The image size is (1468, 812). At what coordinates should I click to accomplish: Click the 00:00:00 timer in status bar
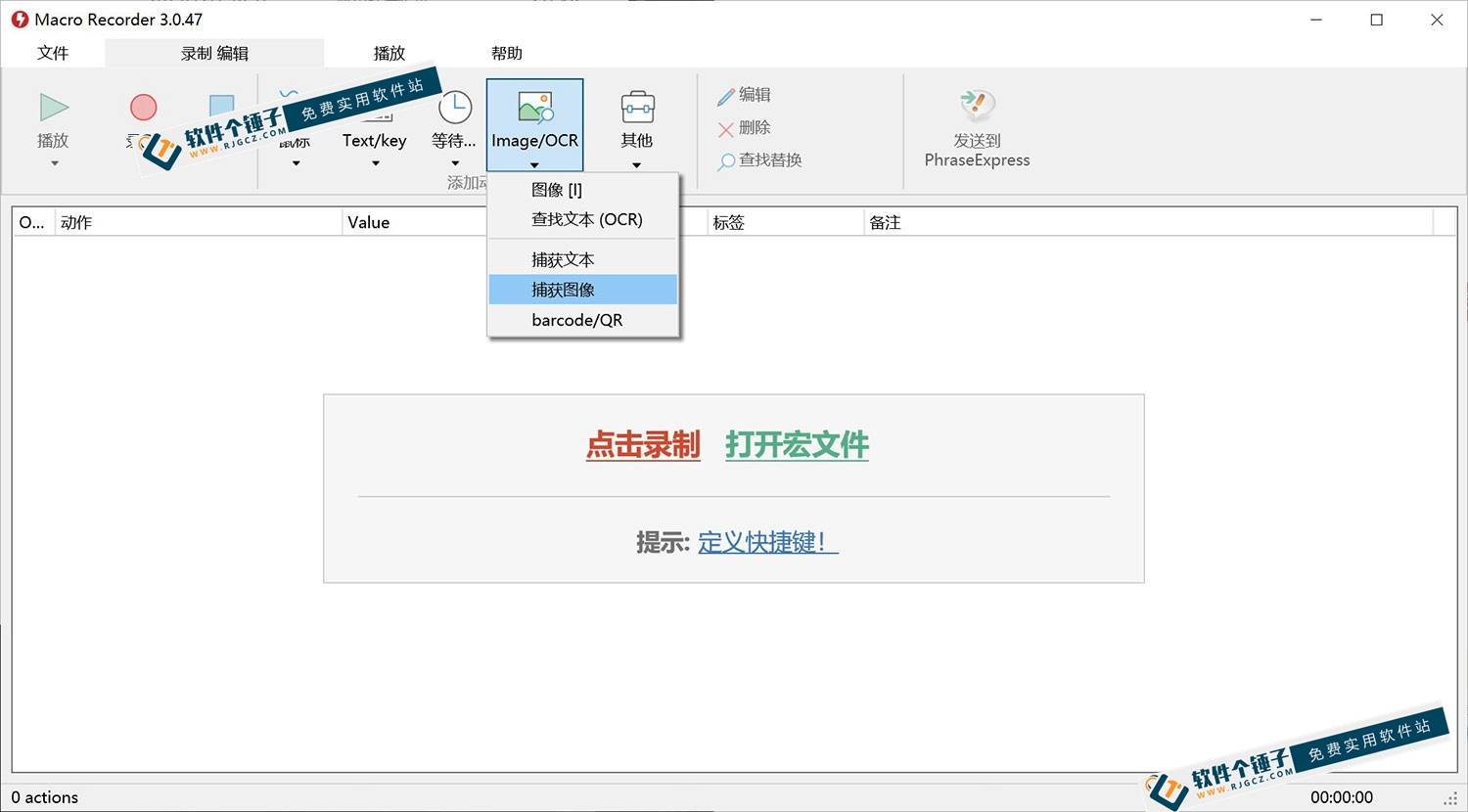tap(1342, 797)
